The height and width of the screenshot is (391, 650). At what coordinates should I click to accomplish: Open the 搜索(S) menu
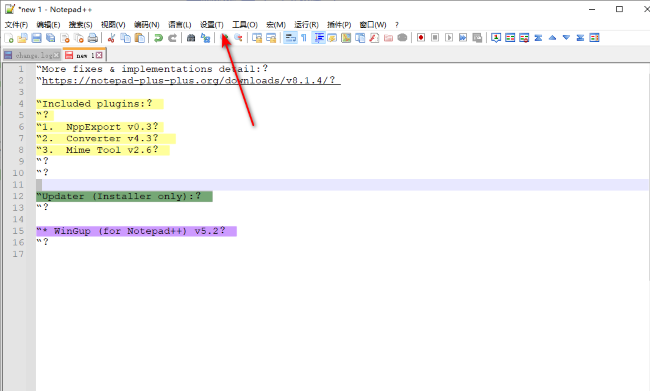(80, 25)
